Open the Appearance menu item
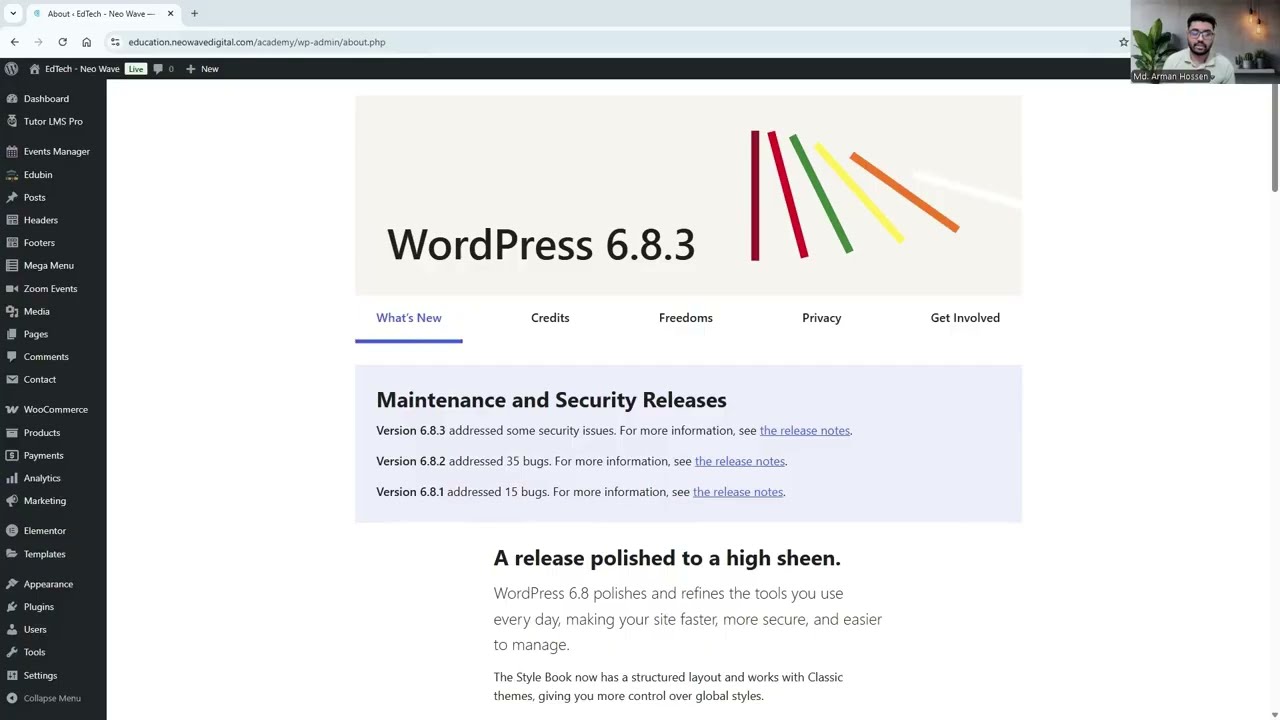1280x720 pixels. coord(53,584)
